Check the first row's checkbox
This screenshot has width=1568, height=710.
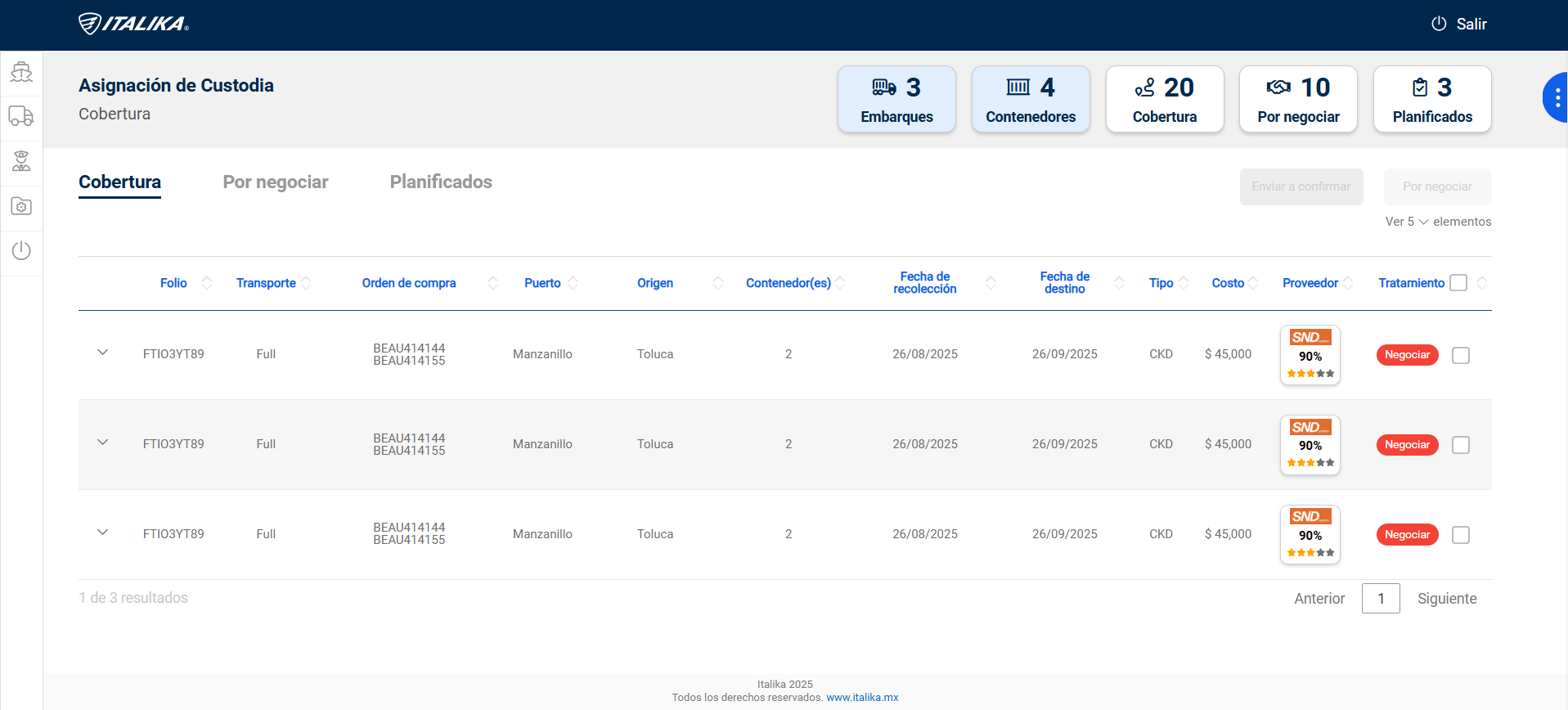(1460, 355)
